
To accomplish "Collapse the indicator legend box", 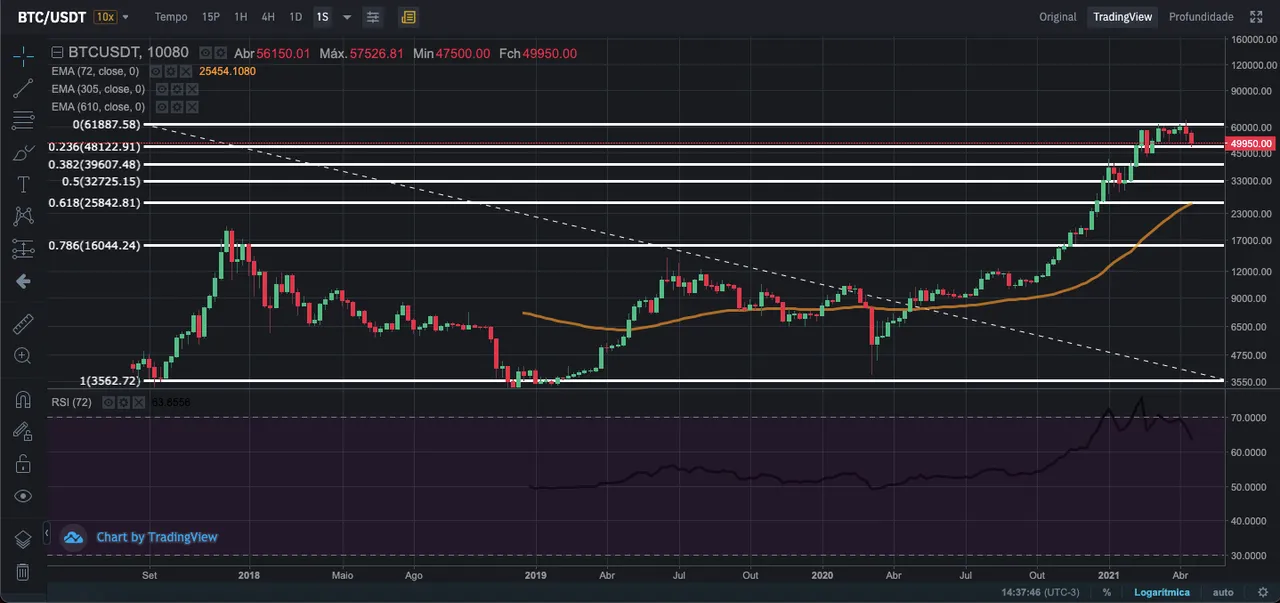I will (x=57, y=53).
